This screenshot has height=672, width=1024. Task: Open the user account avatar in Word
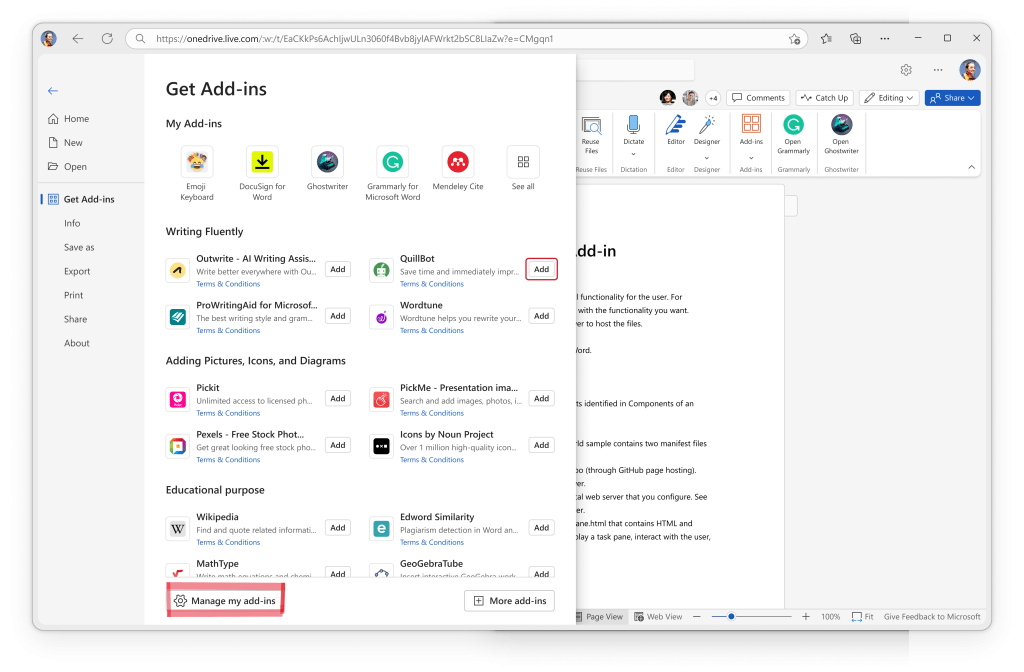pos(970,69)
